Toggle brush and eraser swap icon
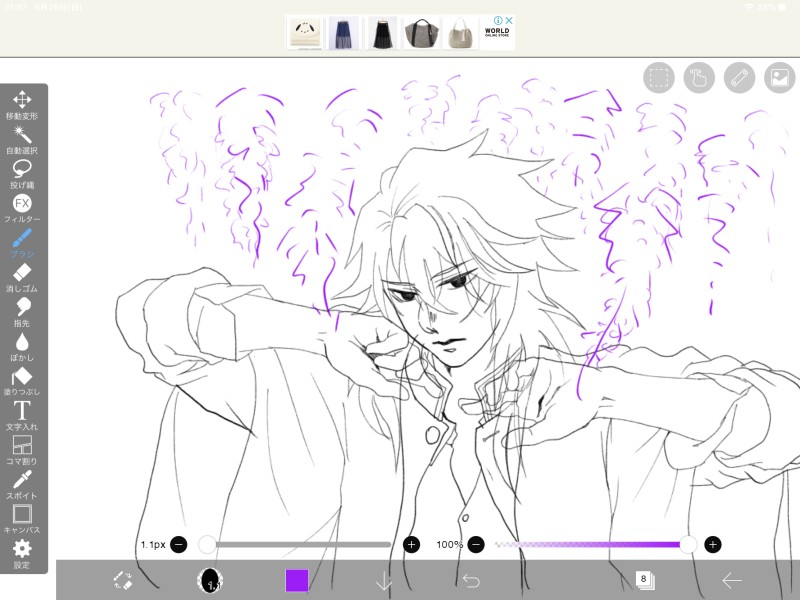This screenshot has width=800, height=600. [x=123, y=581]
